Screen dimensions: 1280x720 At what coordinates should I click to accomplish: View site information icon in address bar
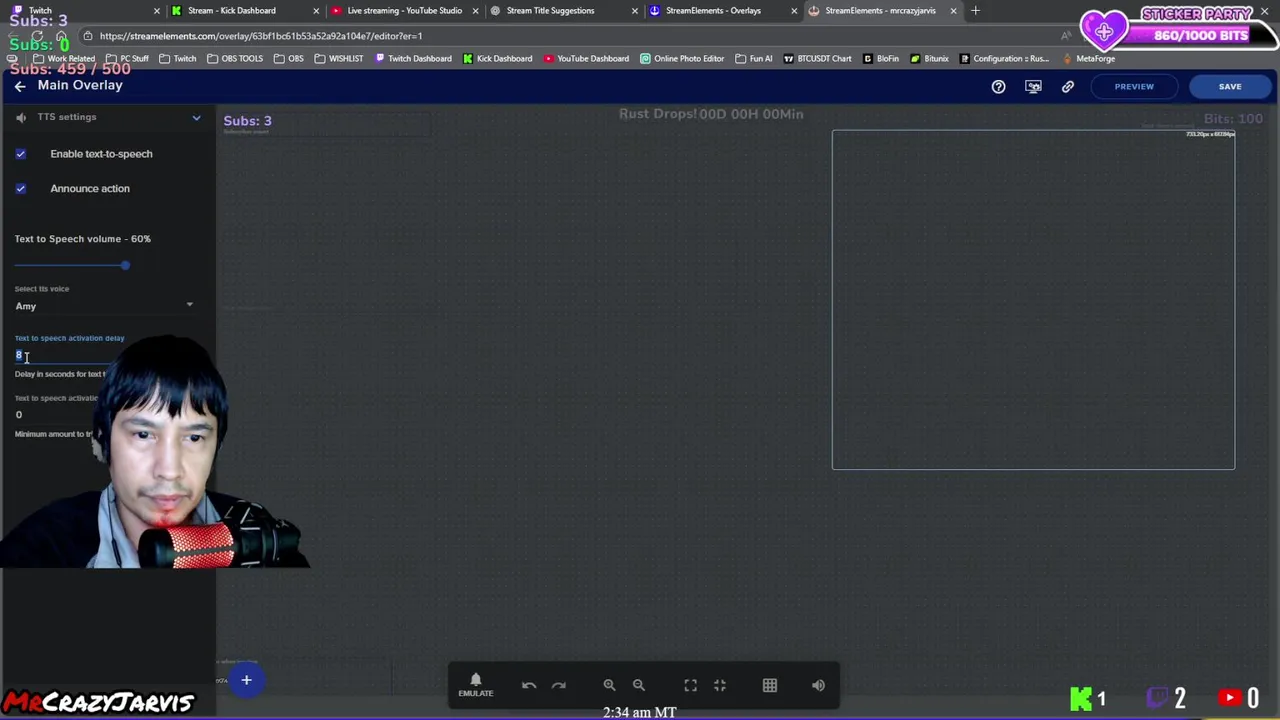[x=88, y=36]
